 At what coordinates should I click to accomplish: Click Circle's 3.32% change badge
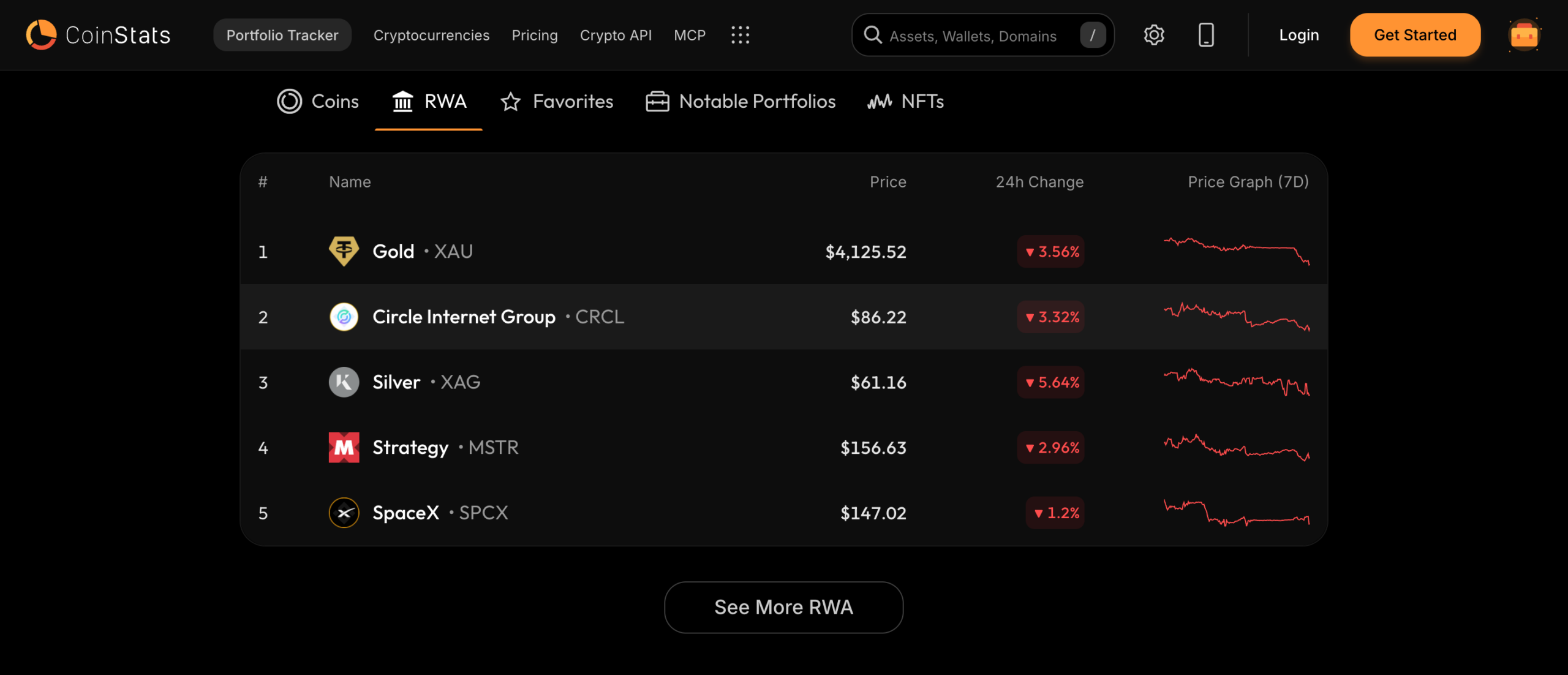coord(1050,317)
